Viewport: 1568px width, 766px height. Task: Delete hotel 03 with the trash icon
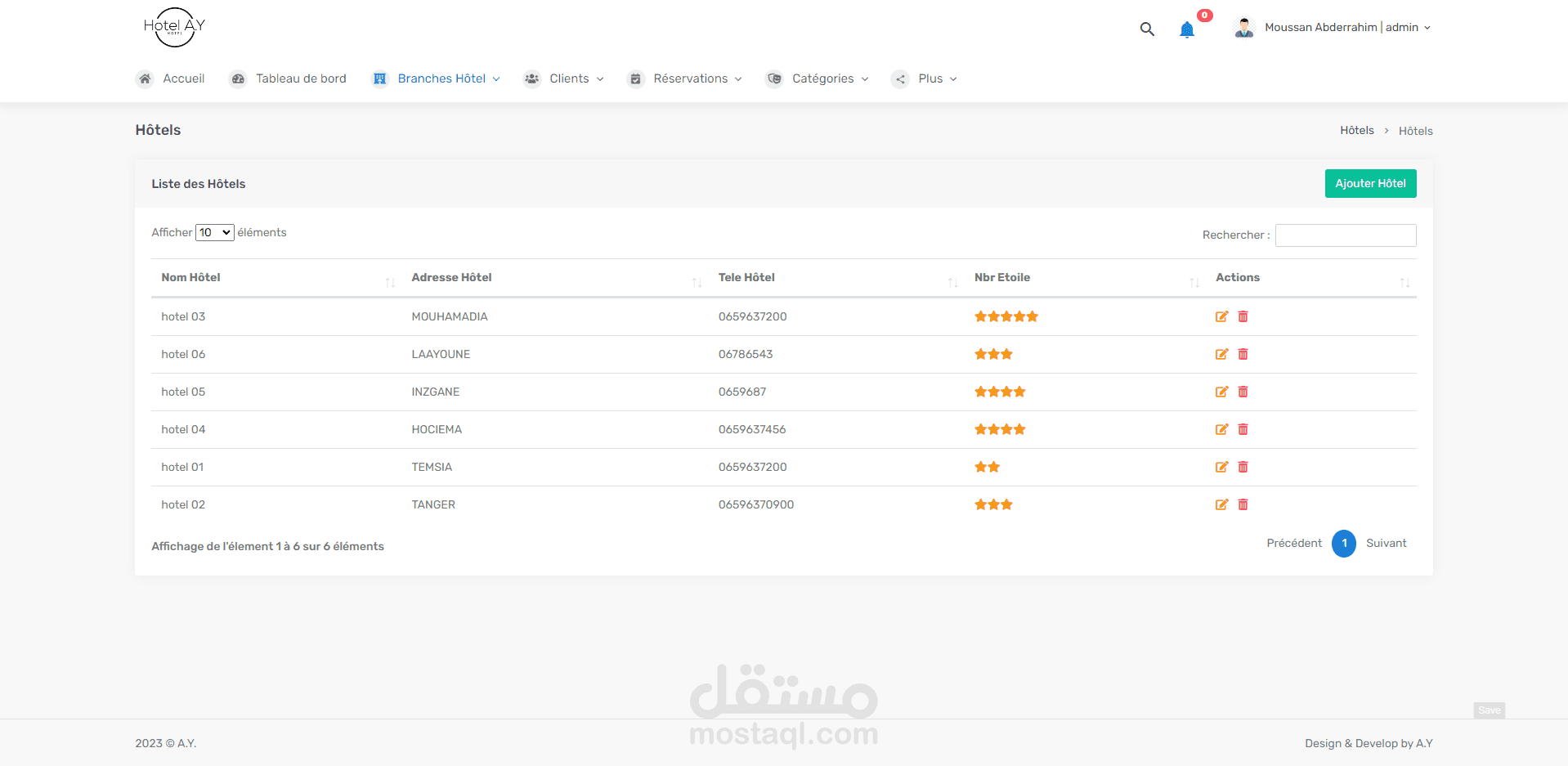[x=1243, y=316]
